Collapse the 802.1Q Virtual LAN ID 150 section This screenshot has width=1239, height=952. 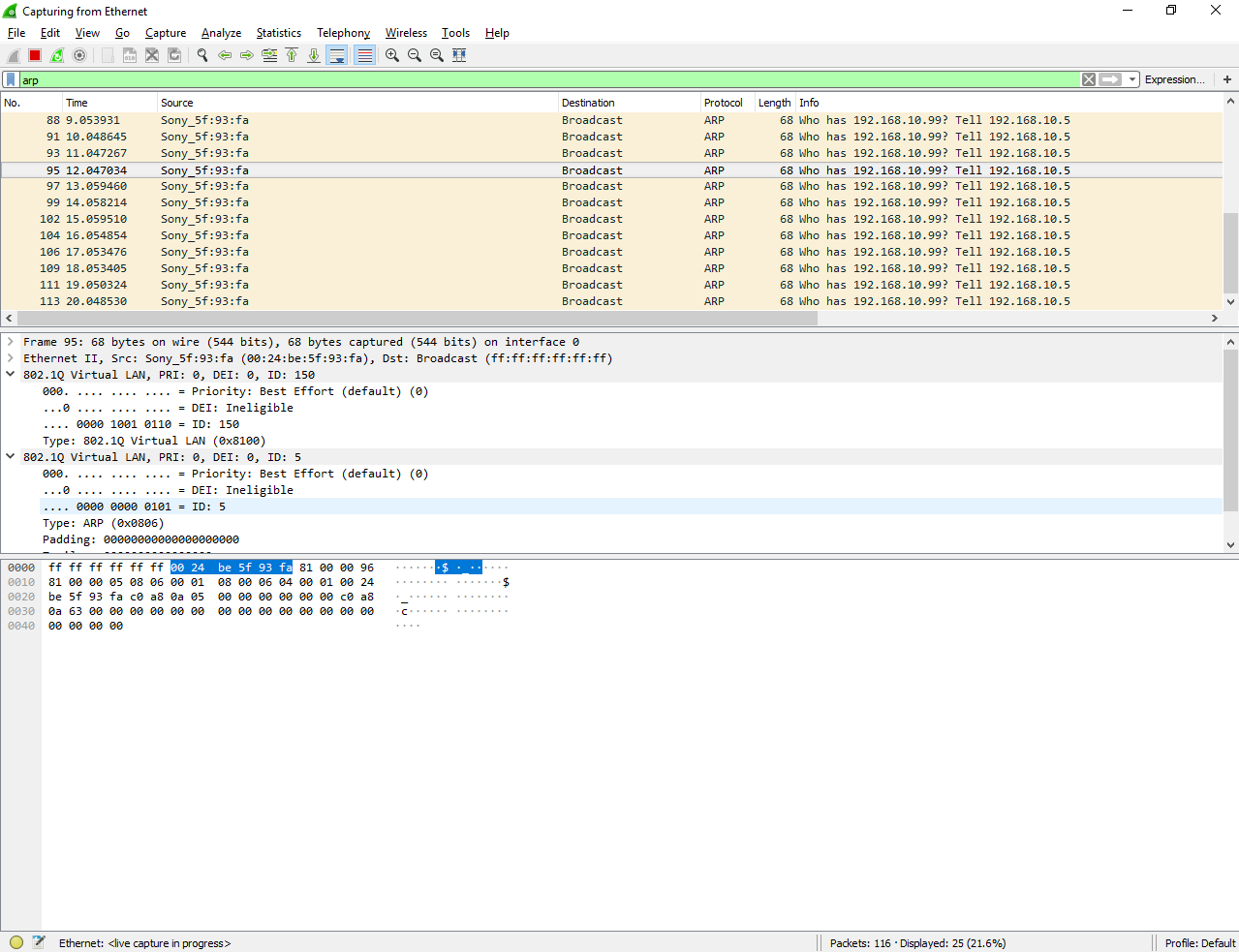tap(11, 375)
